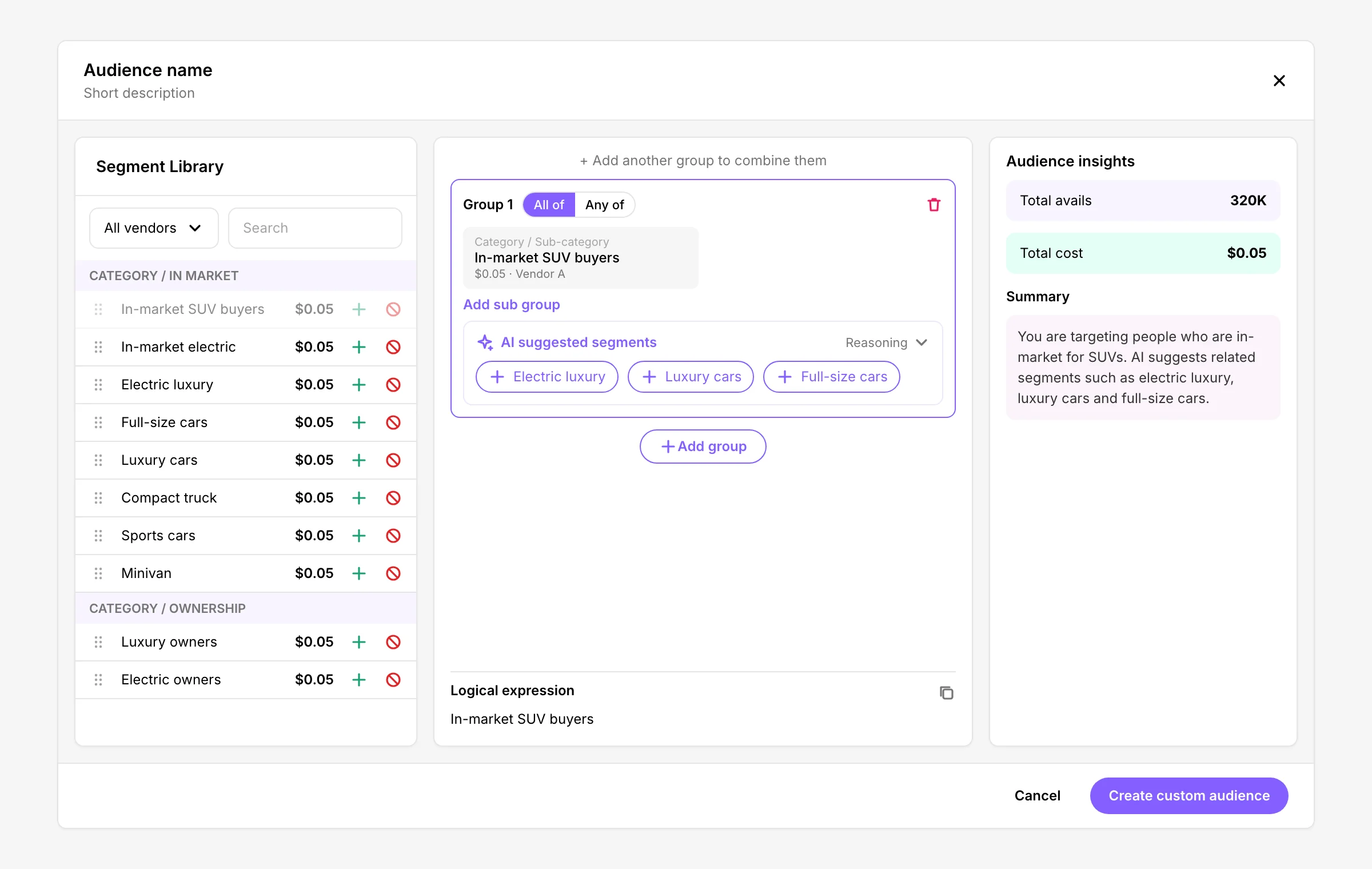Close the audience dialog
Screen dimensions: 1372x869
click(1279, 81)
